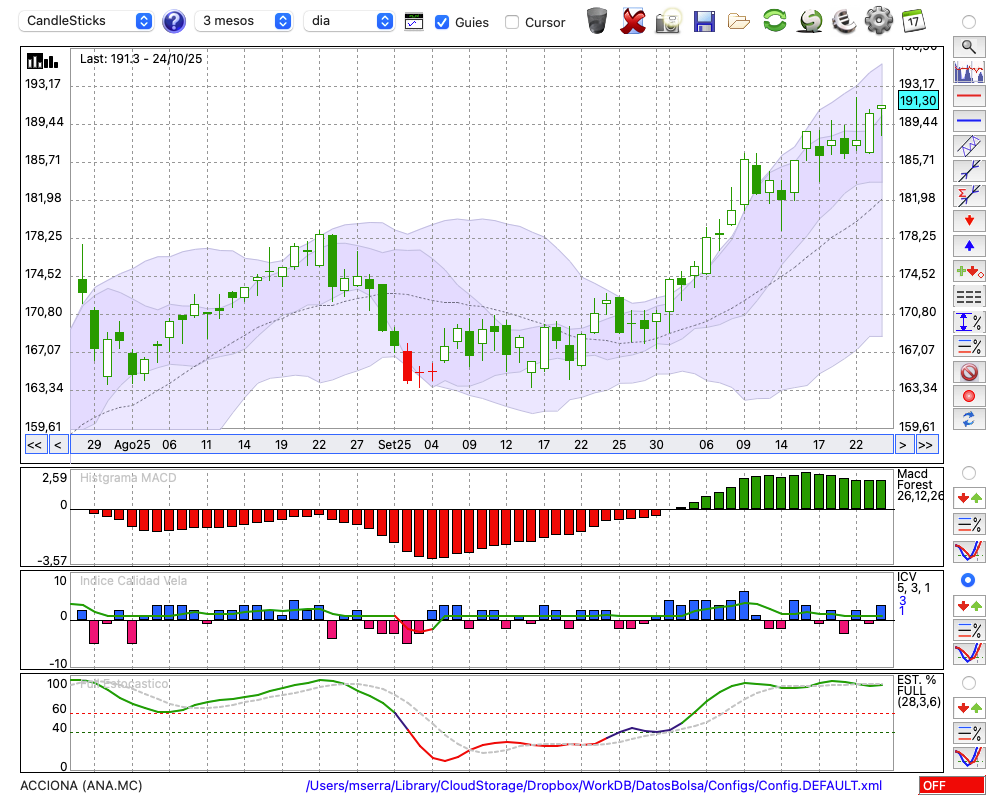Viewport: 1000px width, 800px height.
Task: Step back with < button
Action: (x=58, y=445)
